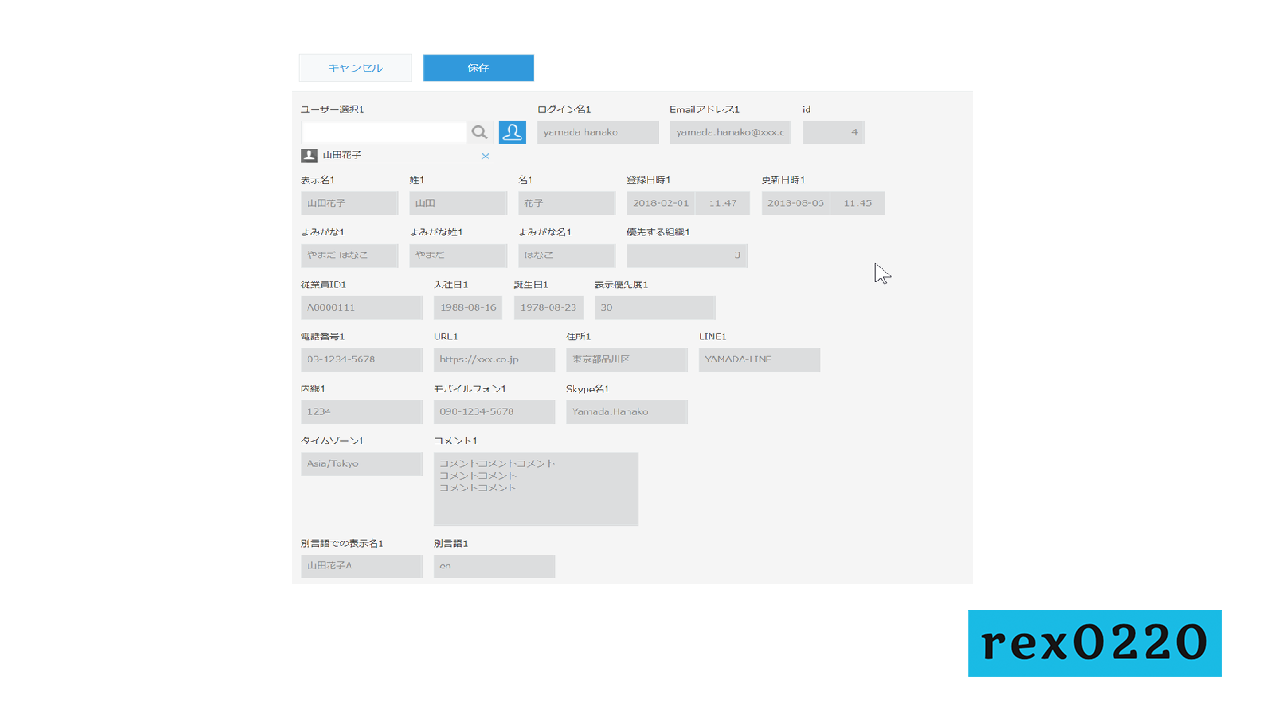Click the URL1 field
This screenshot has width=1280, height=720.
(x=494, y=360)
